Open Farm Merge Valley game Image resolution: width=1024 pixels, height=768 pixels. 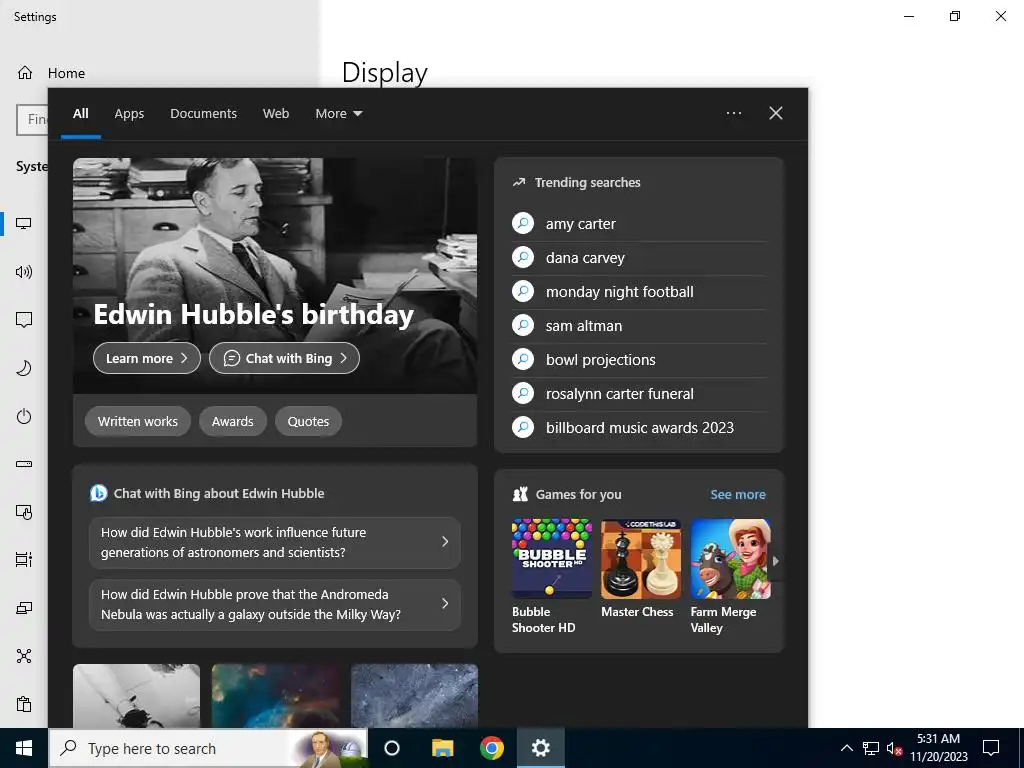point(730,577)
